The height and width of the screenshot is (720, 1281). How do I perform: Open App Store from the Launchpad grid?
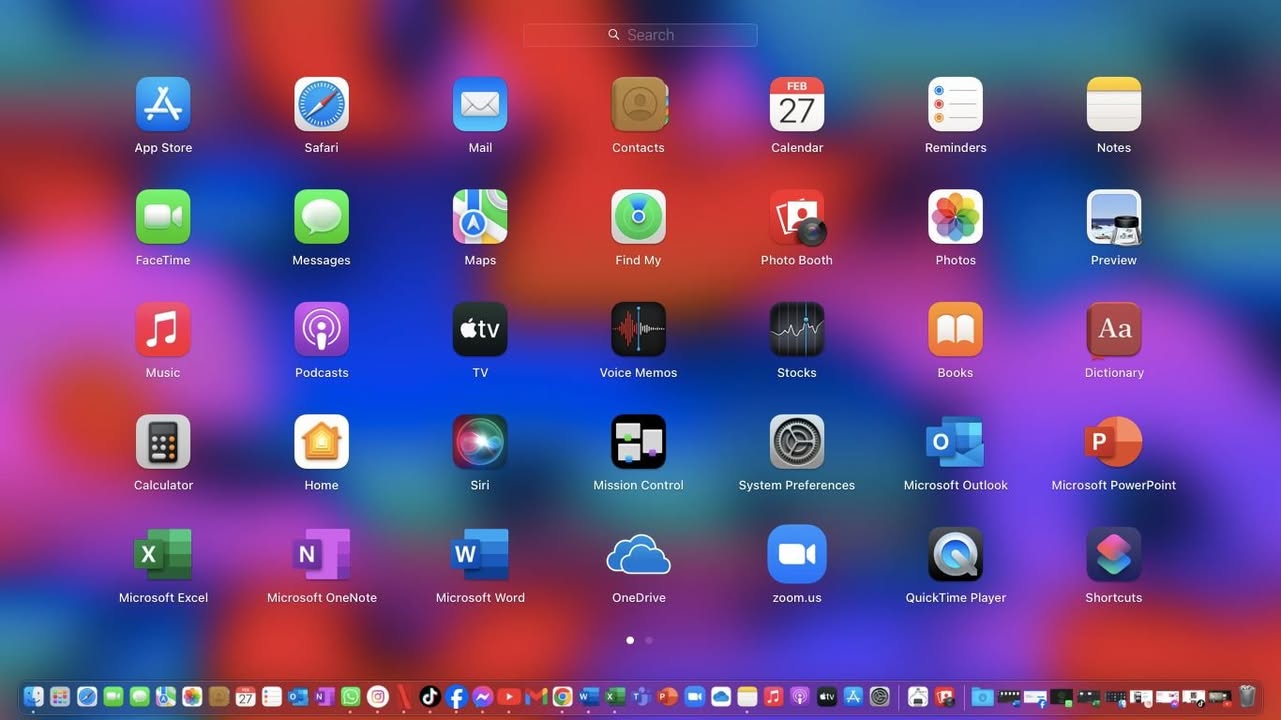[x=163, y=104]
